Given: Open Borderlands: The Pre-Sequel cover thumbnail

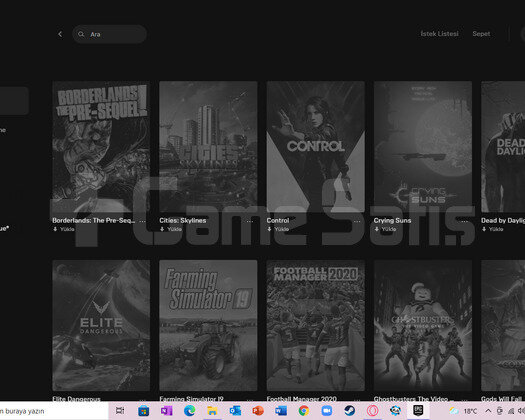Looking at the screenshot, I should [x=101, y=146].
